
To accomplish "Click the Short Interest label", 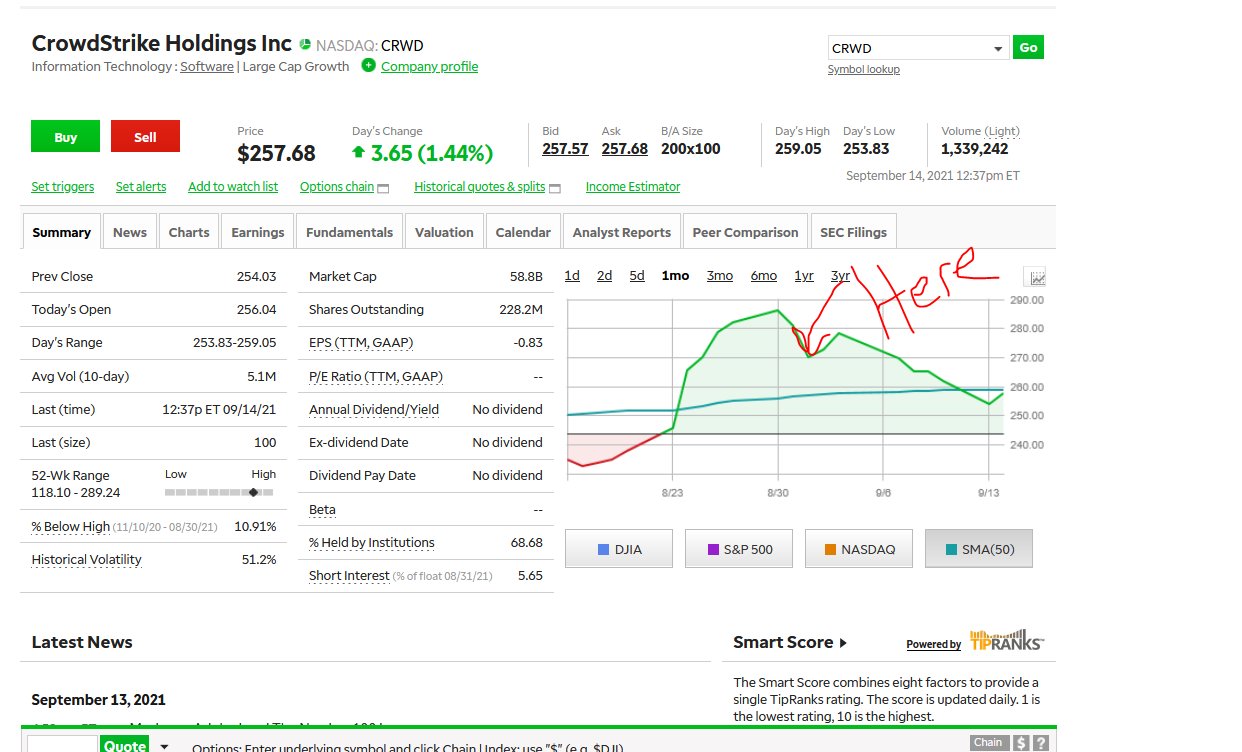I will click(350, 576).
